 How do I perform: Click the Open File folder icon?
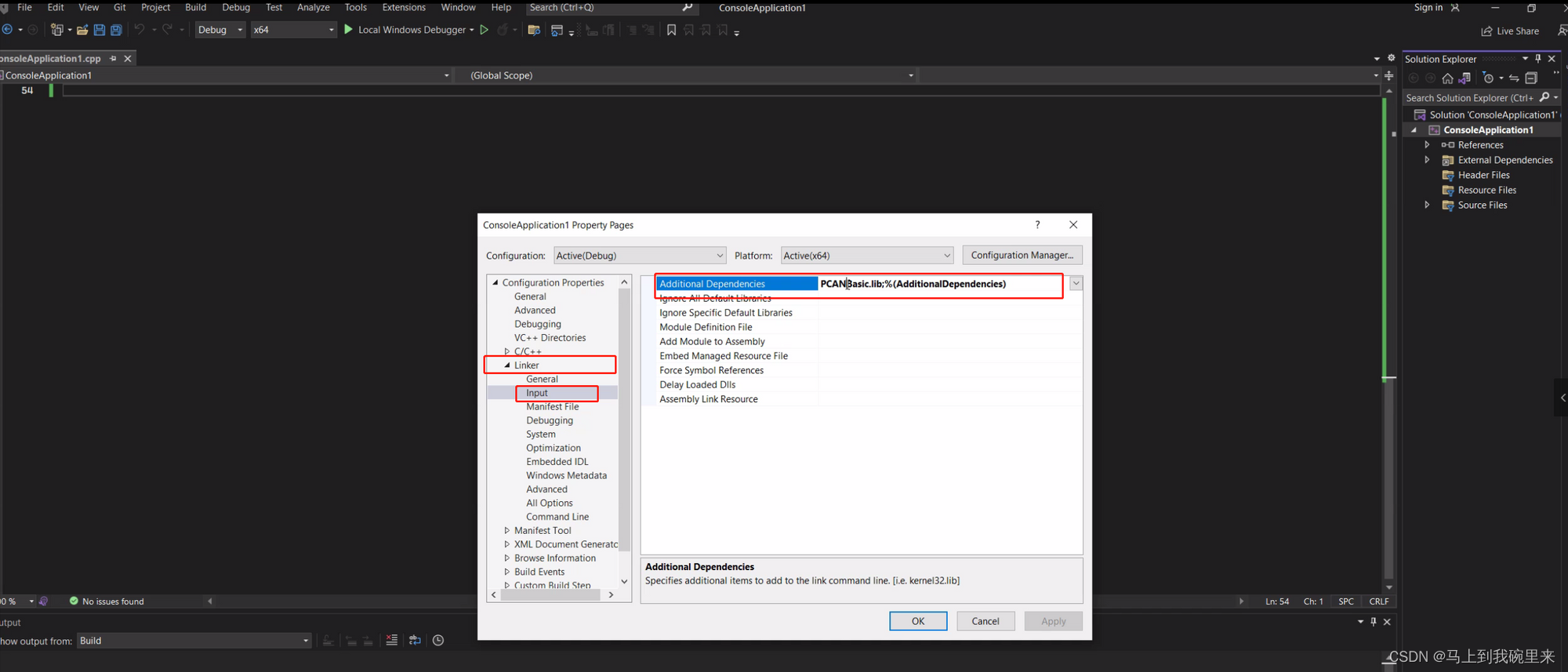click(82, 30)
